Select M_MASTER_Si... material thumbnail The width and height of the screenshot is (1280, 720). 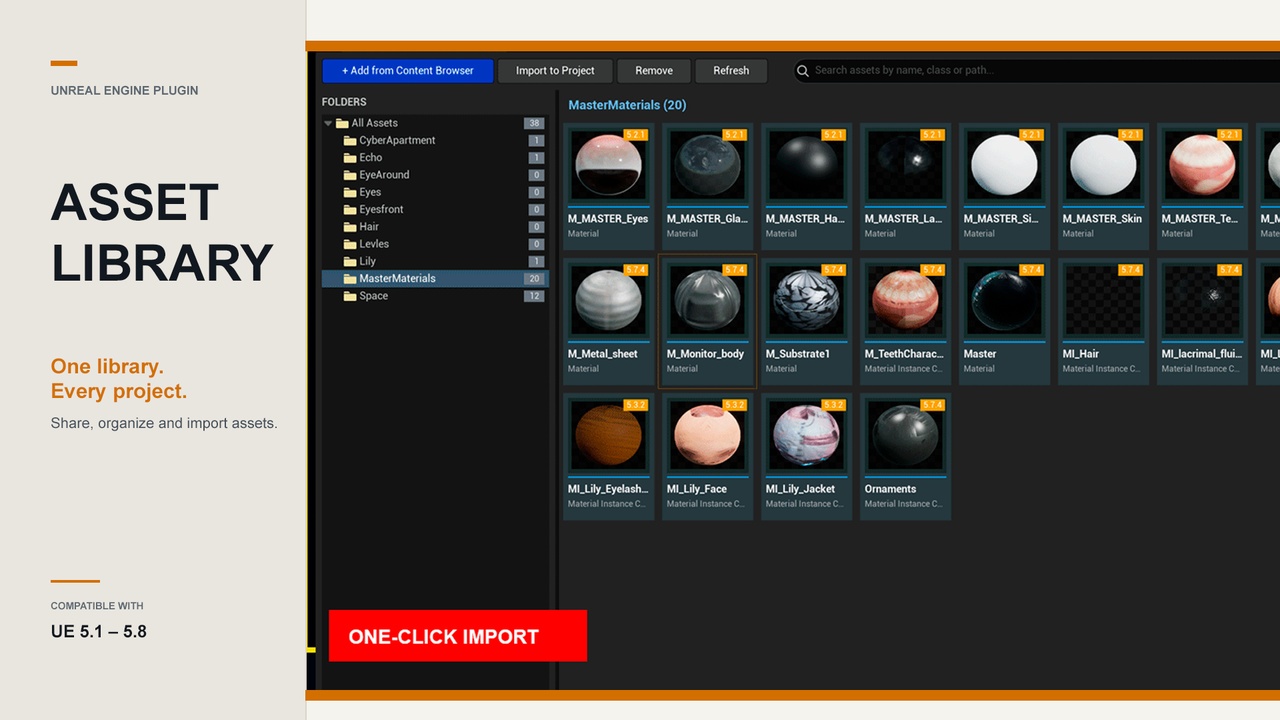point(1004,165)
